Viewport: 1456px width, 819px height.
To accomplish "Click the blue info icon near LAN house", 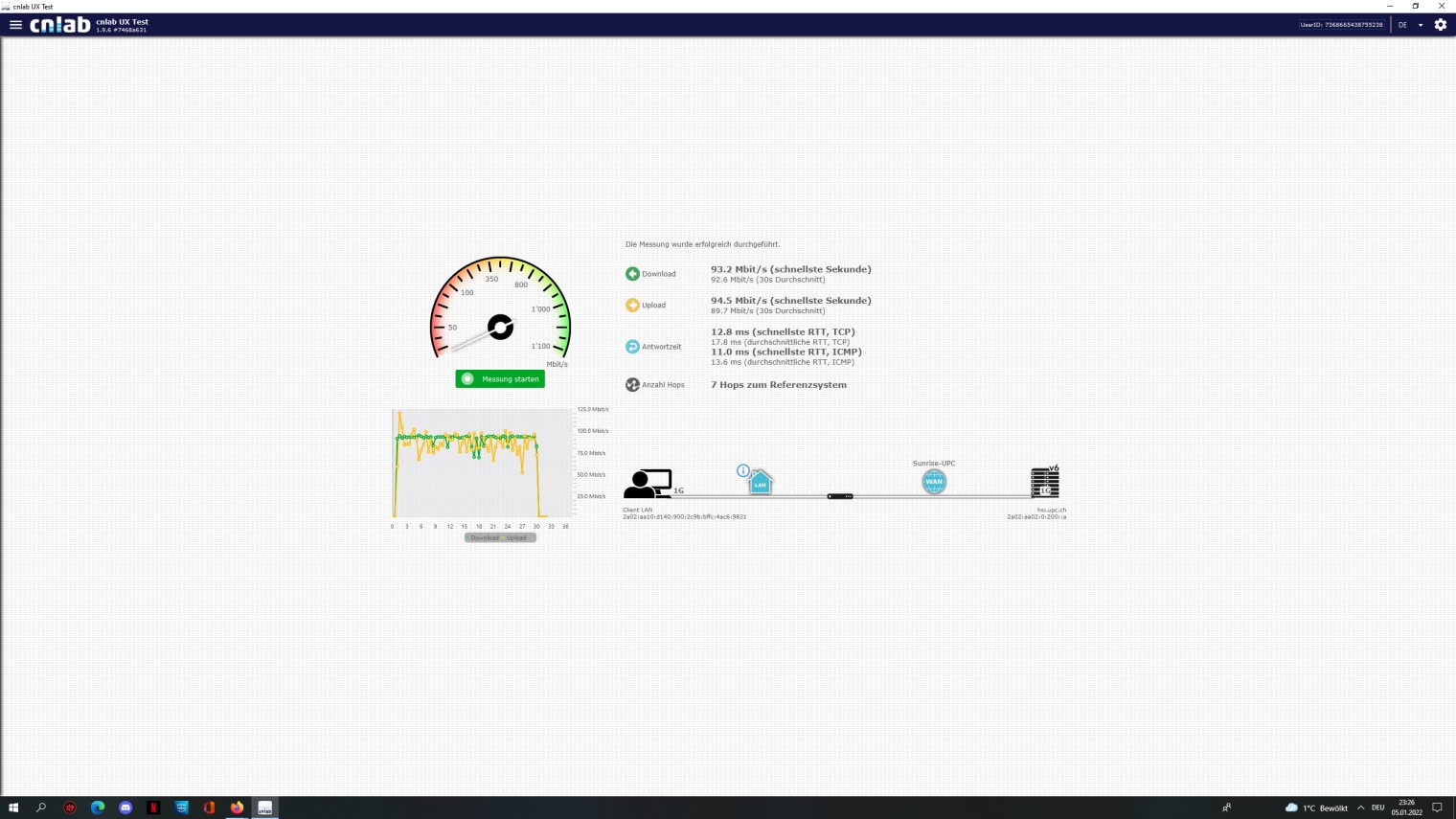I will (742, 470).
